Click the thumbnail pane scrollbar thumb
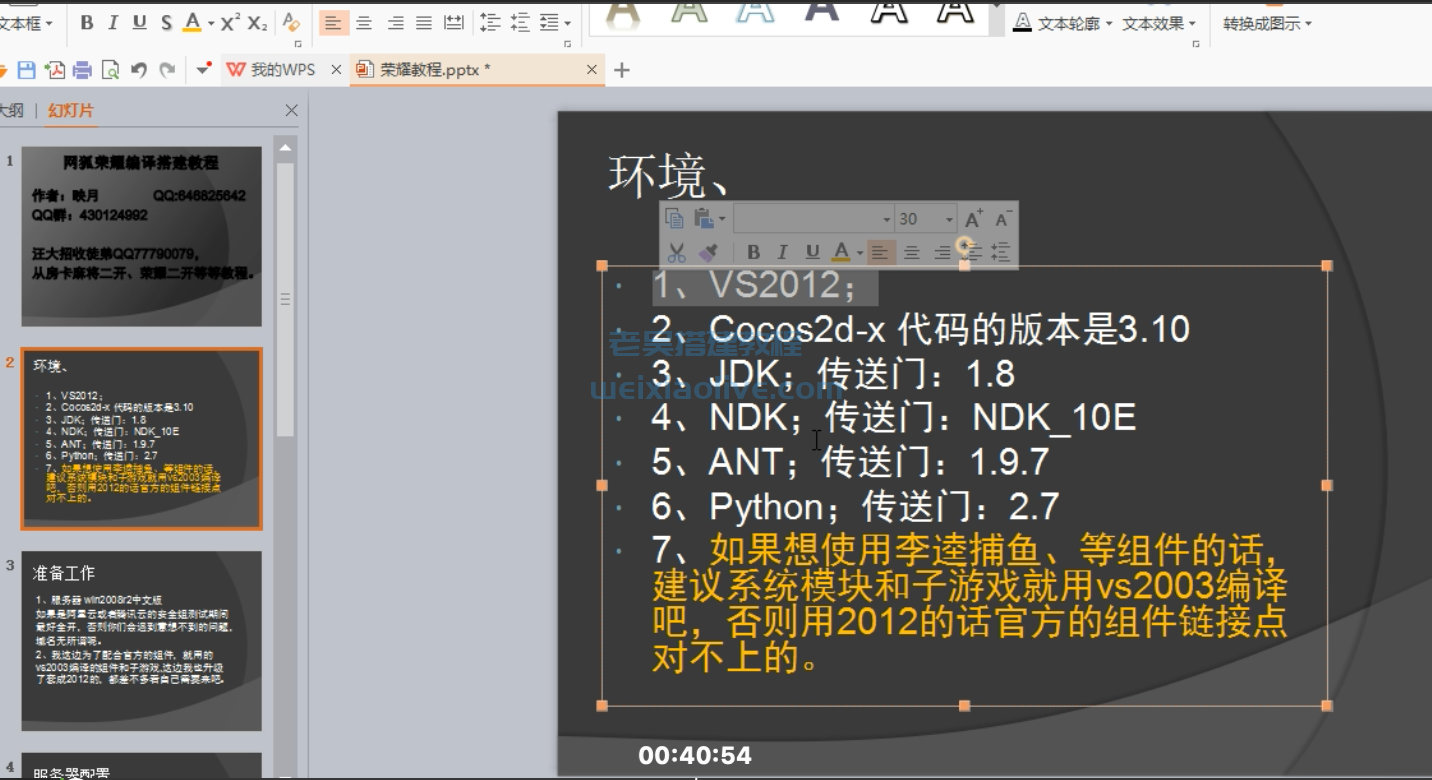1432x780 pixels. (x=286, y=299)
